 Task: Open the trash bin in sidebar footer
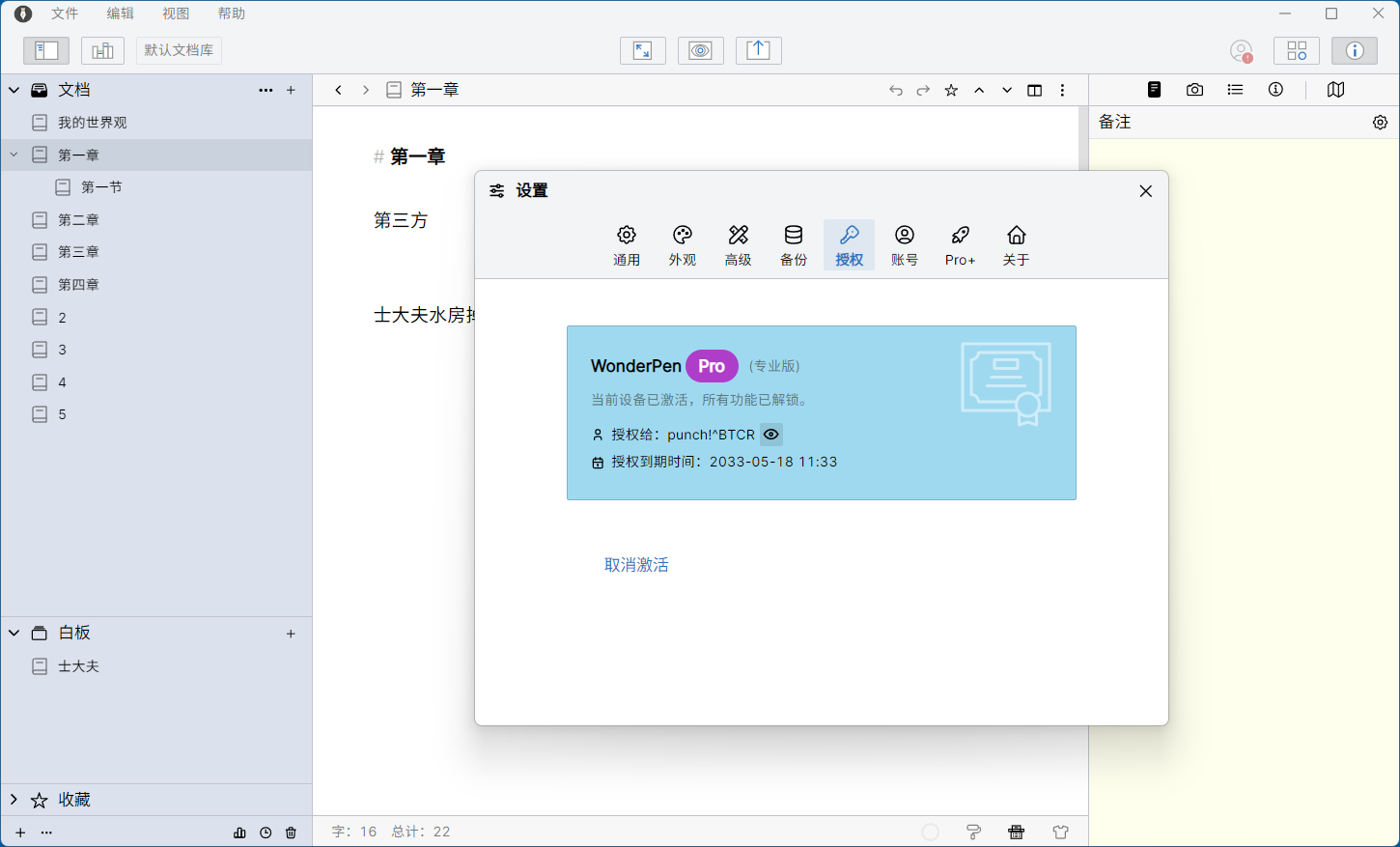(x=291, y=833)
